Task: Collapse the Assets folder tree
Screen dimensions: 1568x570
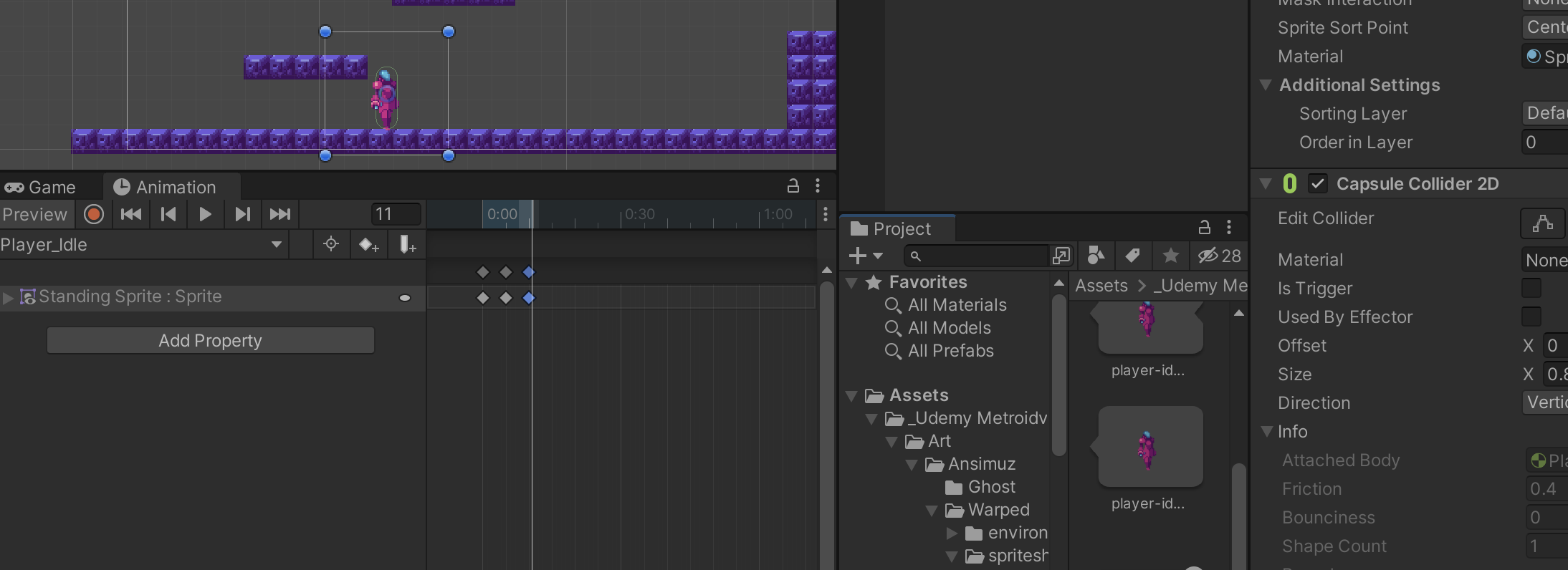Action: click(x=852, y=396)
